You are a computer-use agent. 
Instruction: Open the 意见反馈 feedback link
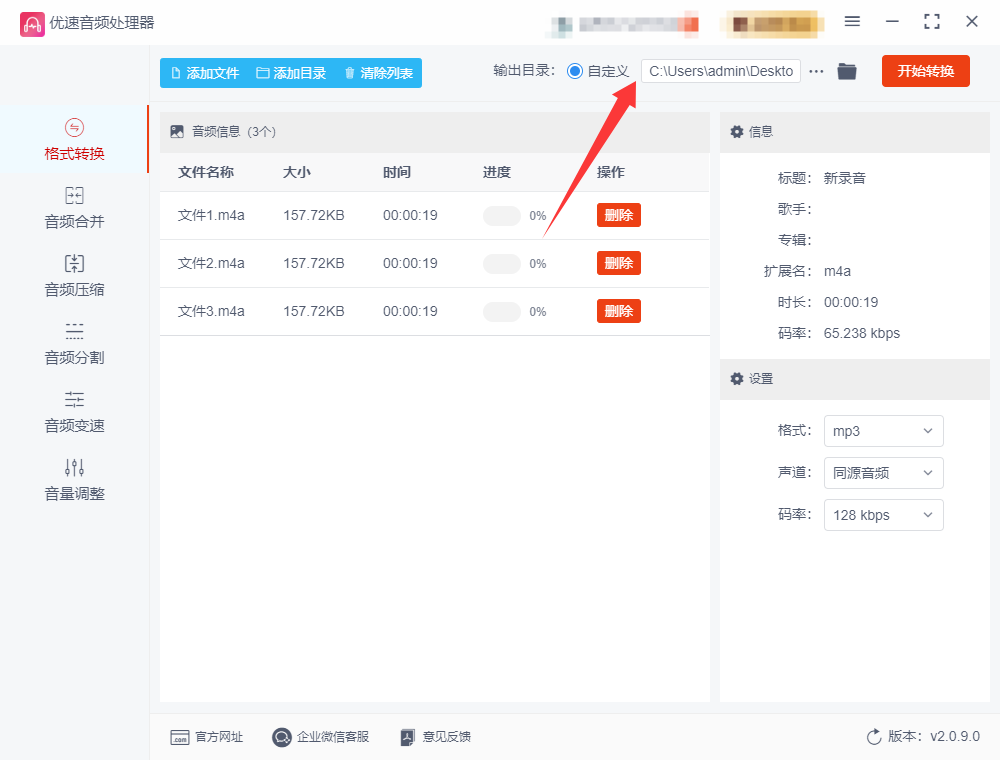(x=436, y=737)
